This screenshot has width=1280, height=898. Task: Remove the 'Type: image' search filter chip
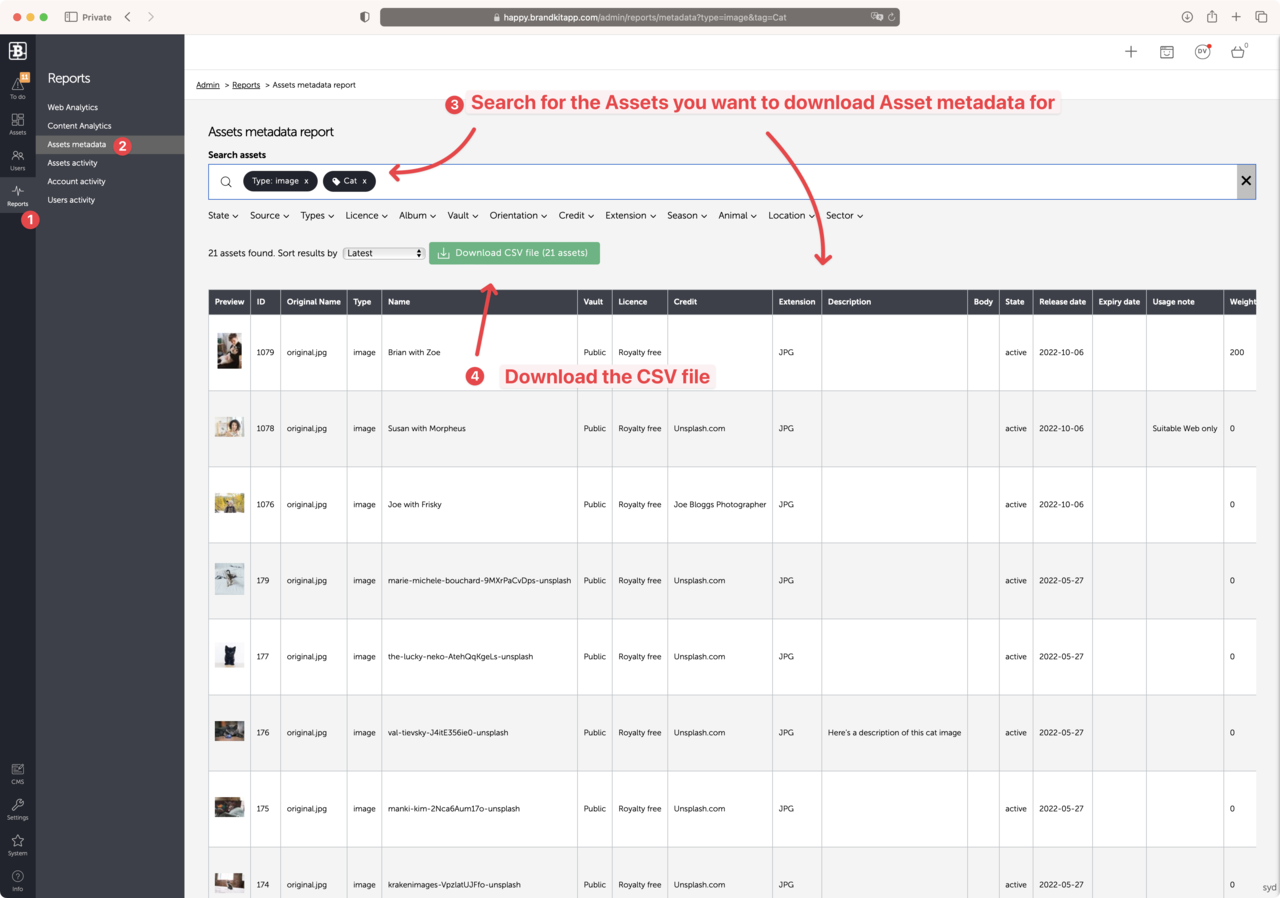[306, 182]
